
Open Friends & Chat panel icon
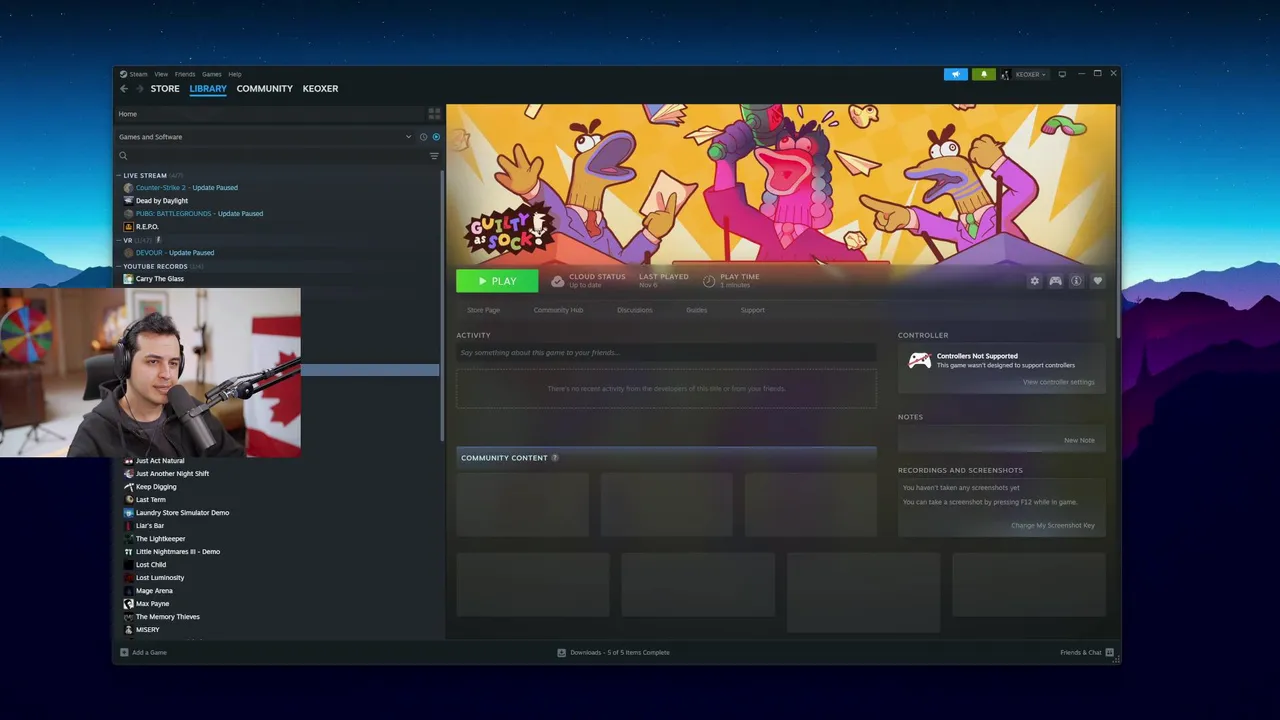click(1109, 652)
